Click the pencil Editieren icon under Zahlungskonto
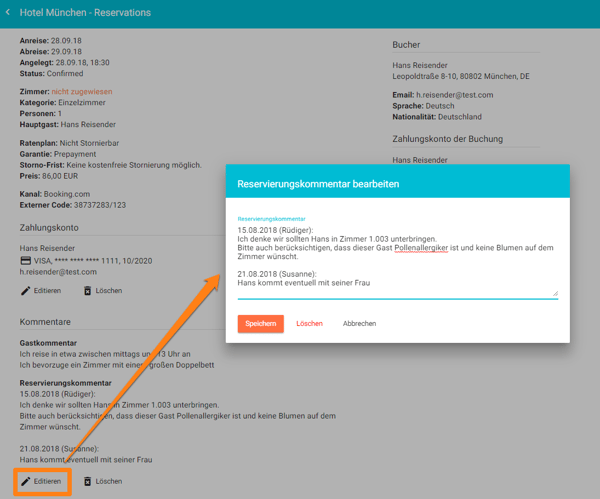Viewport: 600px width, 499px height. pyautogui.click(x=26, y=291)
